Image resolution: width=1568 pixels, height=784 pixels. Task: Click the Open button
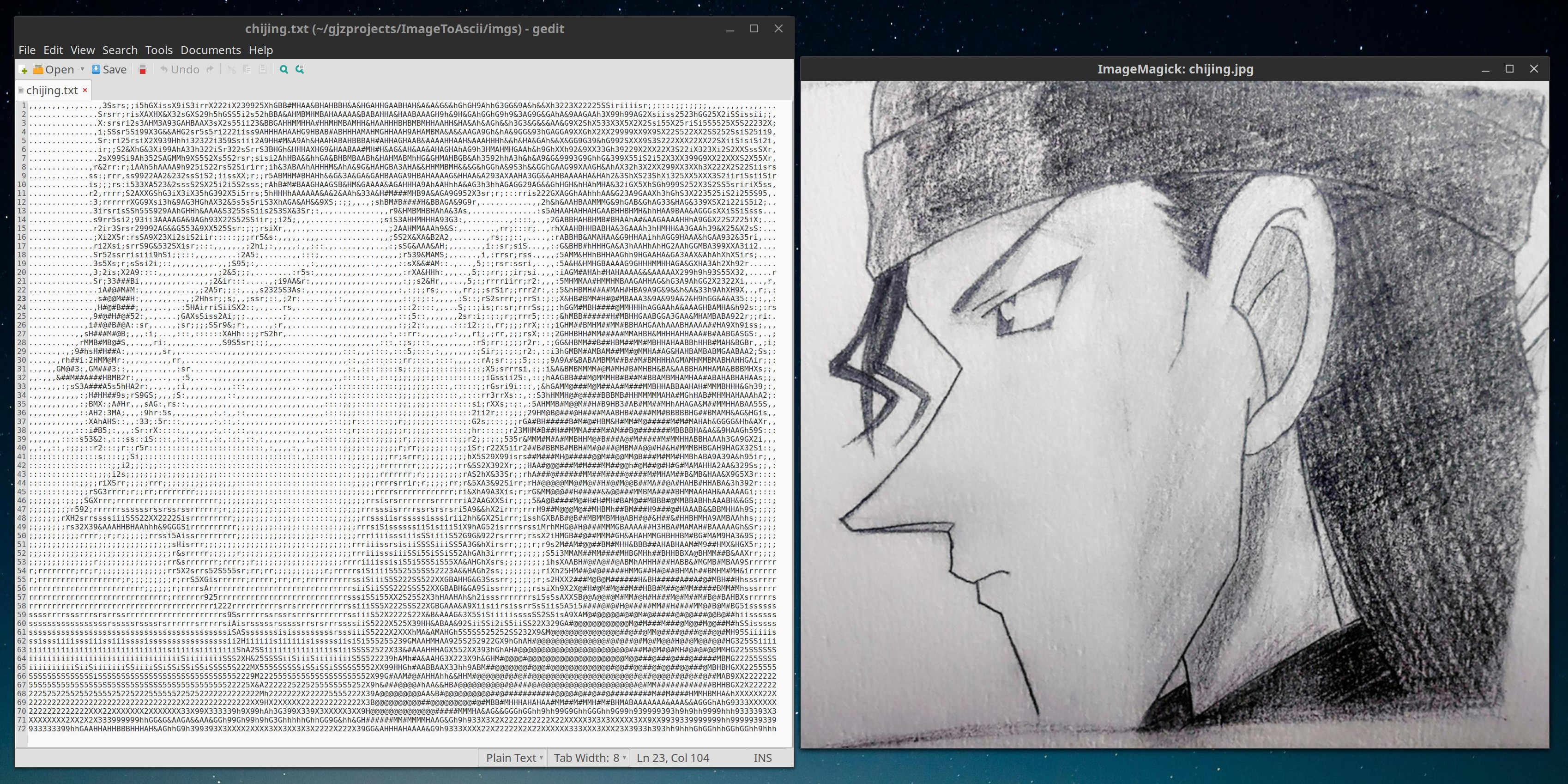click(54, 69)
